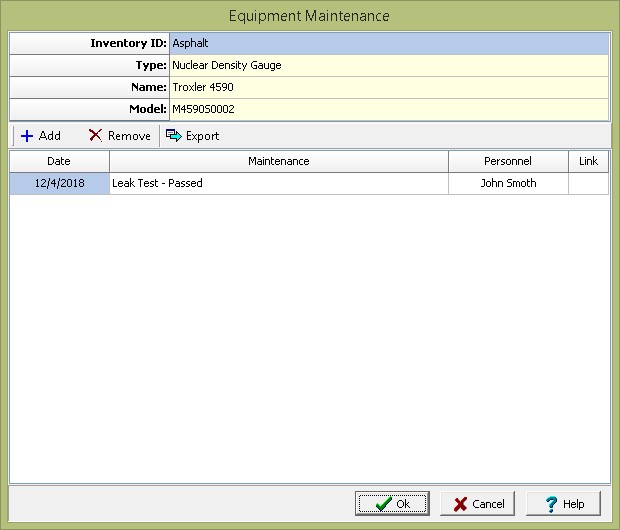Focus the Model field M4590S0002
The width and height of the screenshot is (620, 530).
[x=388, y=109]
